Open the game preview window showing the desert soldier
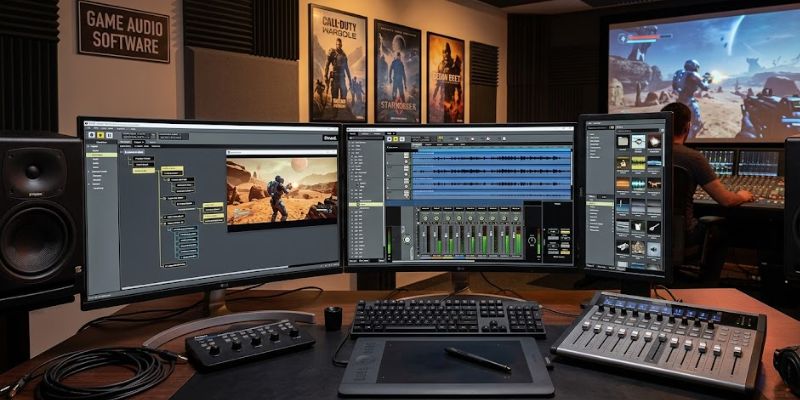The image size is (800, 400). [282, 191]
